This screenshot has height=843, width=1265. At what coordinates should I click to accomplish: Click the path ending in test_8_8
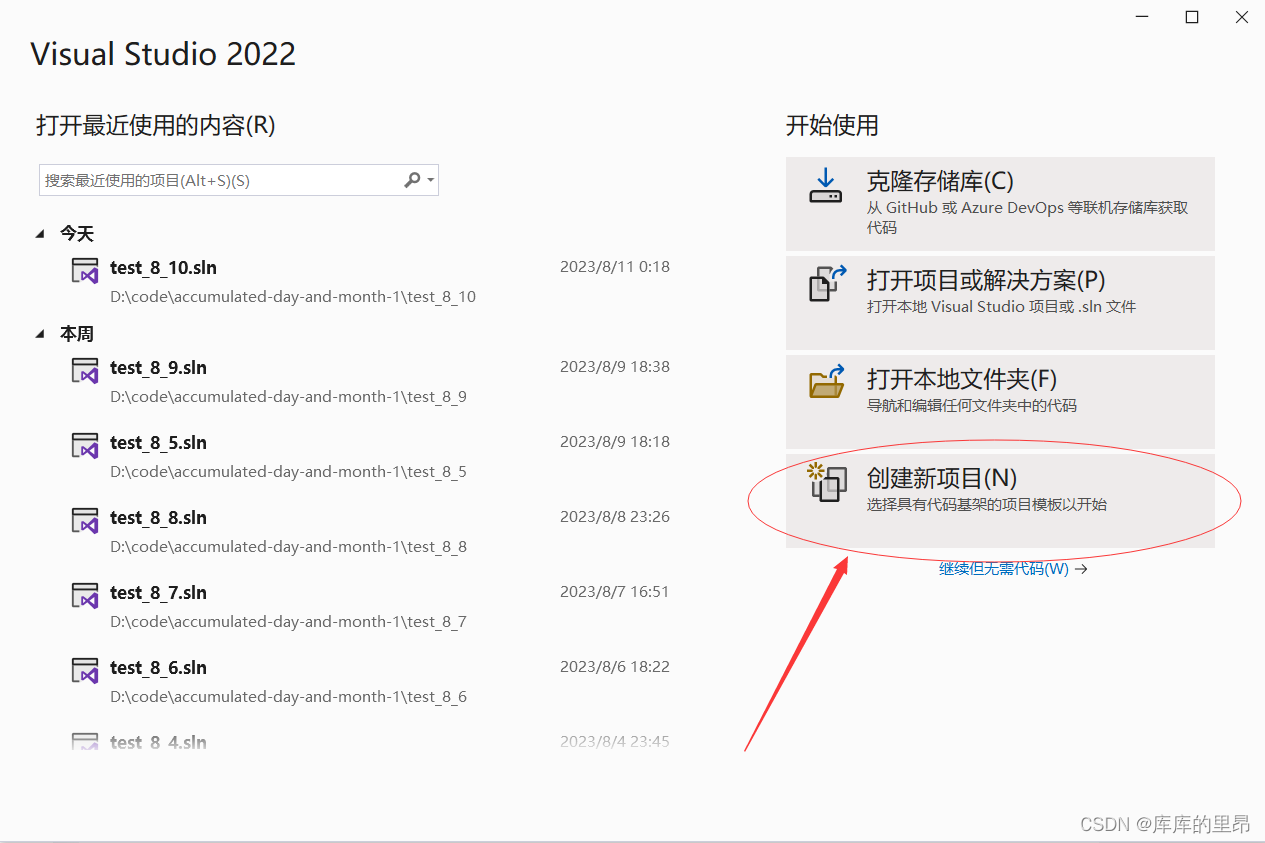coord(288,547)
